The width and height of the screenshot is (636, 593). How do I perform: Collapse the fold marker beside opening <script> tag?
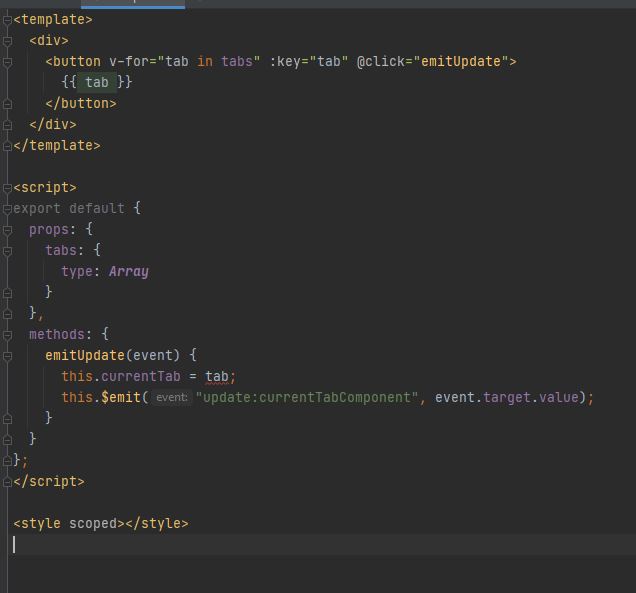tap(7, 188)
